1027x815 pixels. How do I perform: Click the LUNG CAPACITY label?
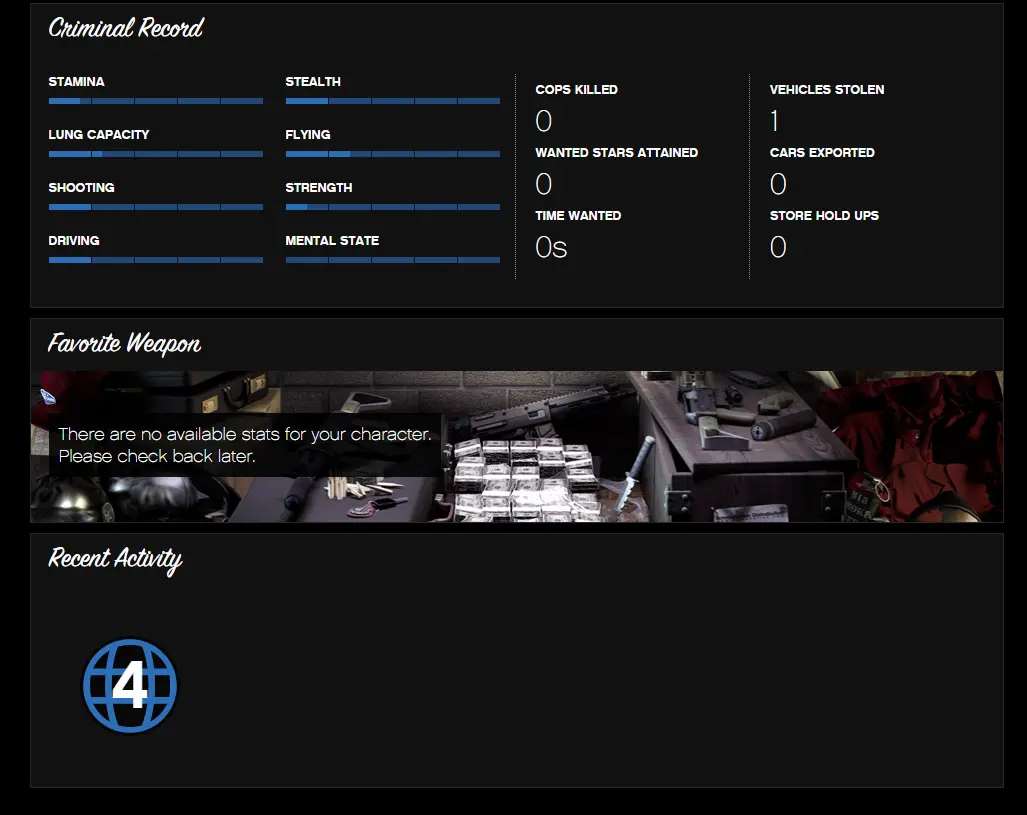tap(99, 135)
